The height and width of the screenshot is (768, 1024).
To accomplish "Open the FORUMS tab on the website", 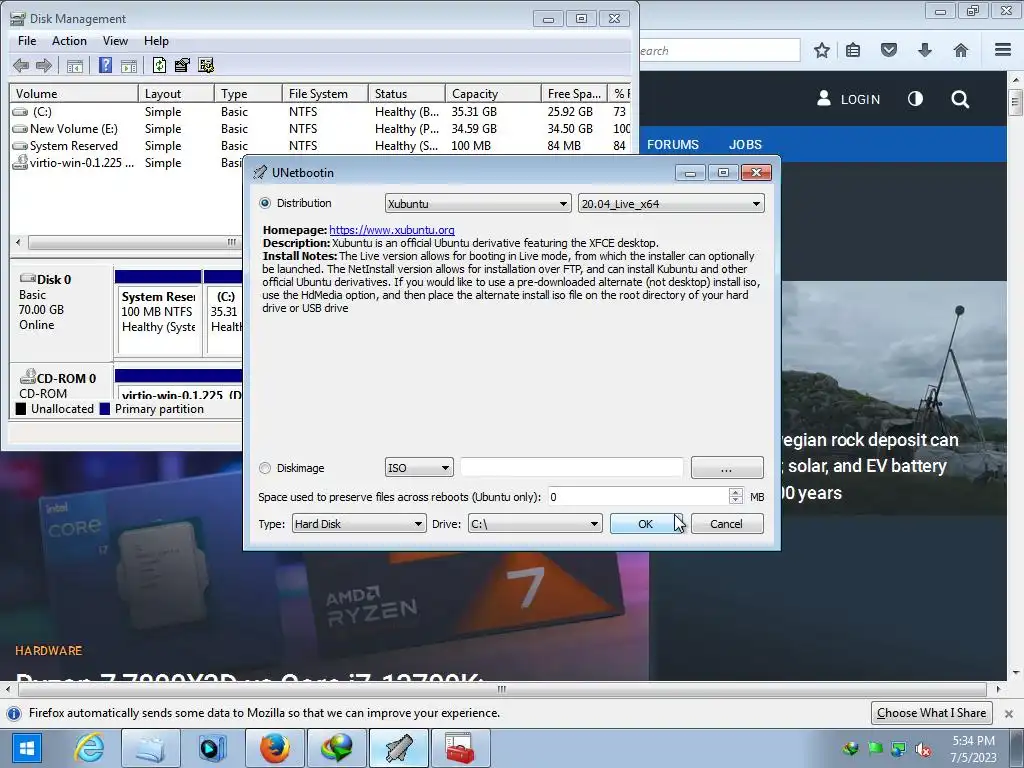I will pos(673,144).
